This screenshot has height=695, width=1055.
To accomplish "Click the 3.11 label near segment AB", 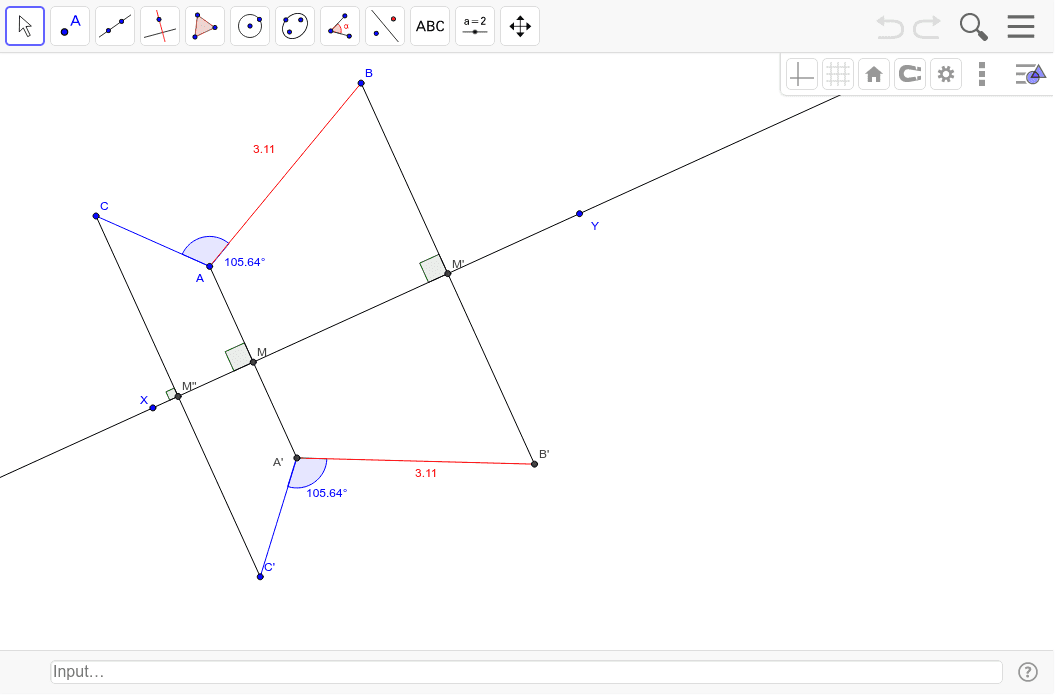I will click(264, 149).
